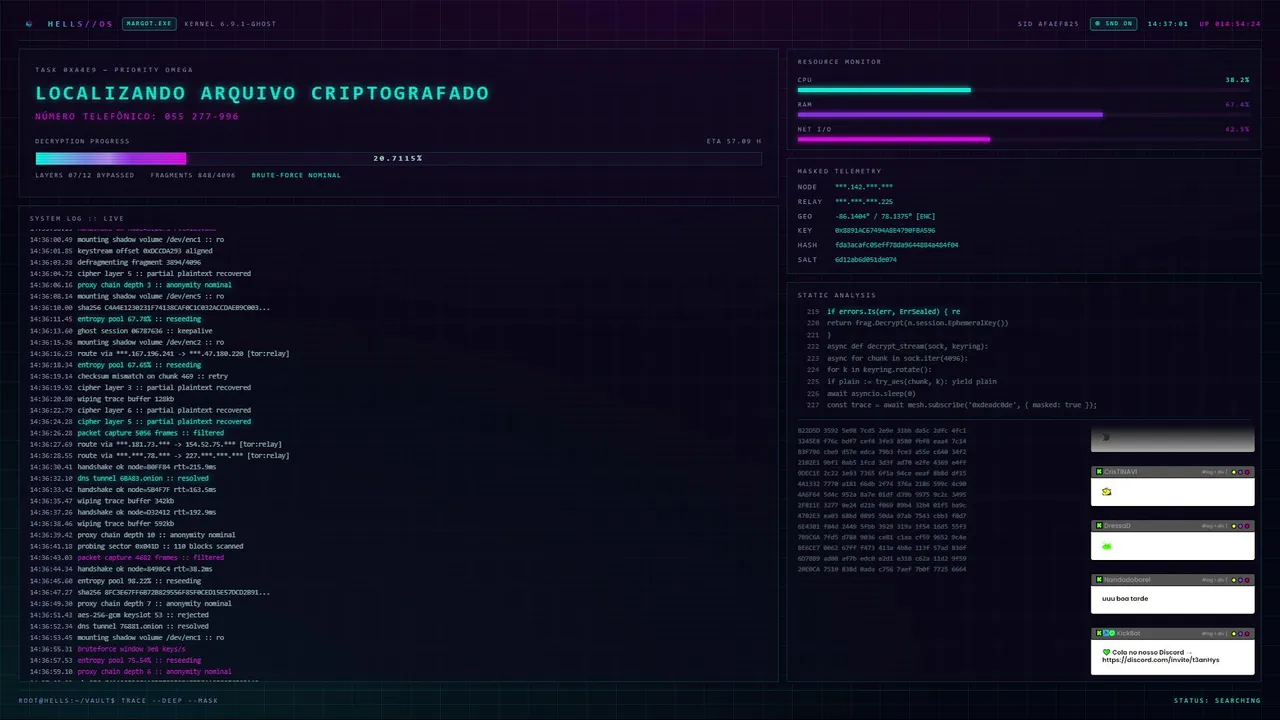Click code line 222 async def decrypt_stream
The image size is (1280, 720).
pos(907,346)
